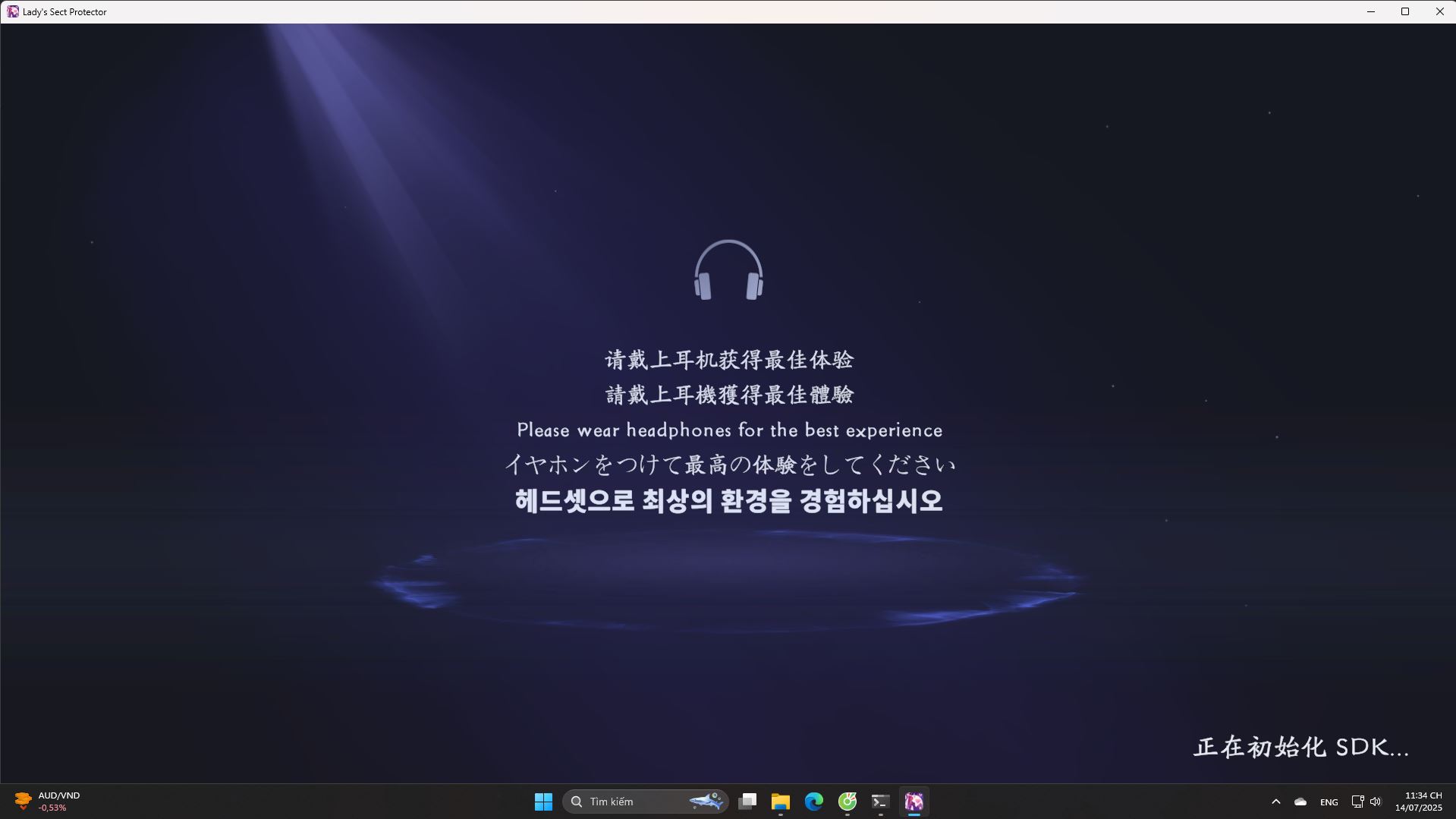Click the headphone graphic on the splash screen
This screenshot has height=819, width=1456.
click(x=728, y=271)
